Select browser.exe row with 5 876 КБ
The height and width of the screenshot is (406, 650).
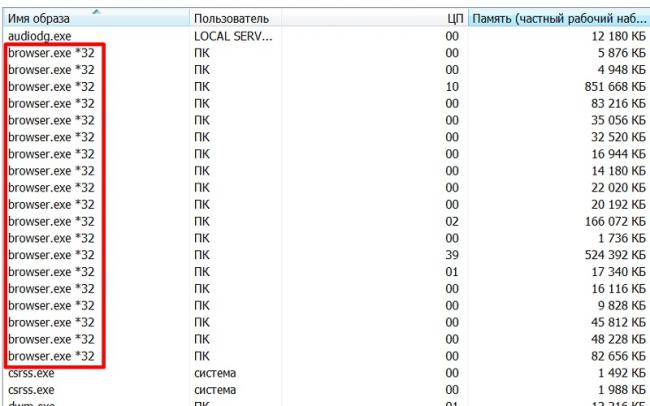51,52
